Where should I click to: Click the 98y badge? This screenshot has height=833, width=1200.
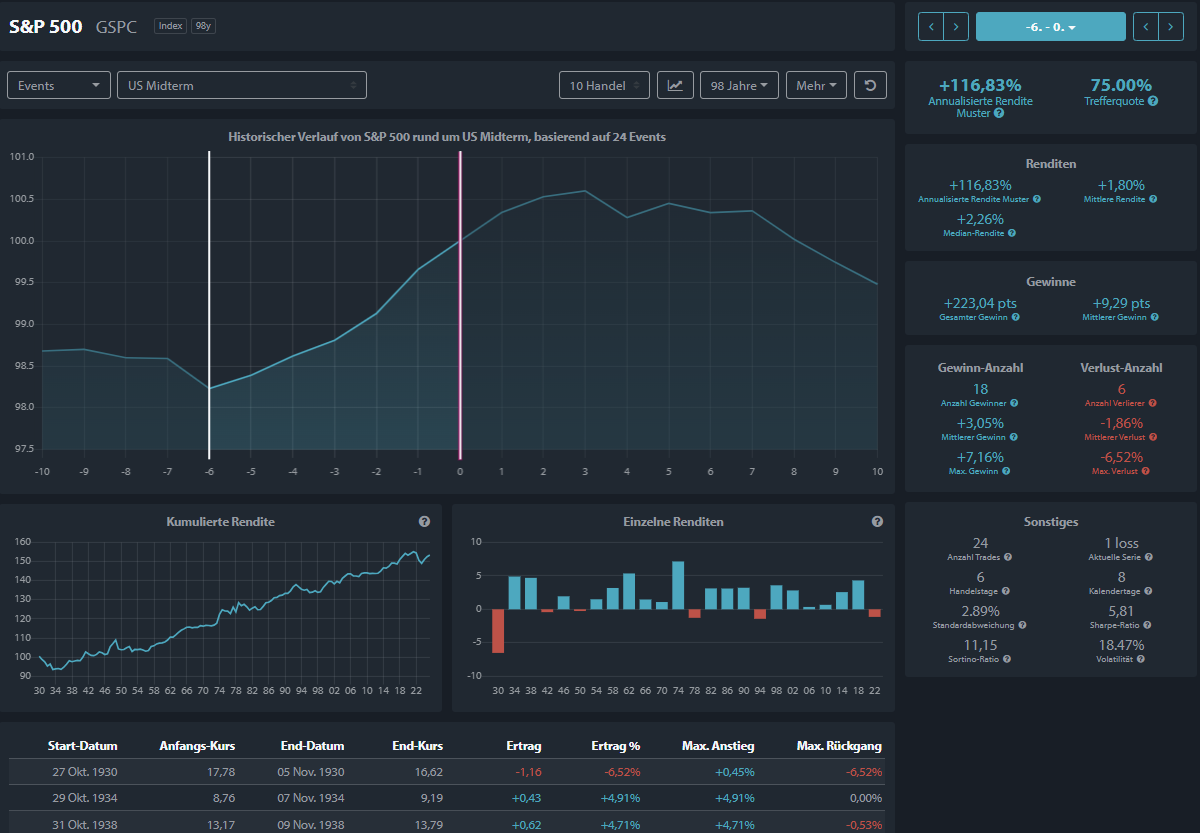pyautogui.click(x=203, y=26)
